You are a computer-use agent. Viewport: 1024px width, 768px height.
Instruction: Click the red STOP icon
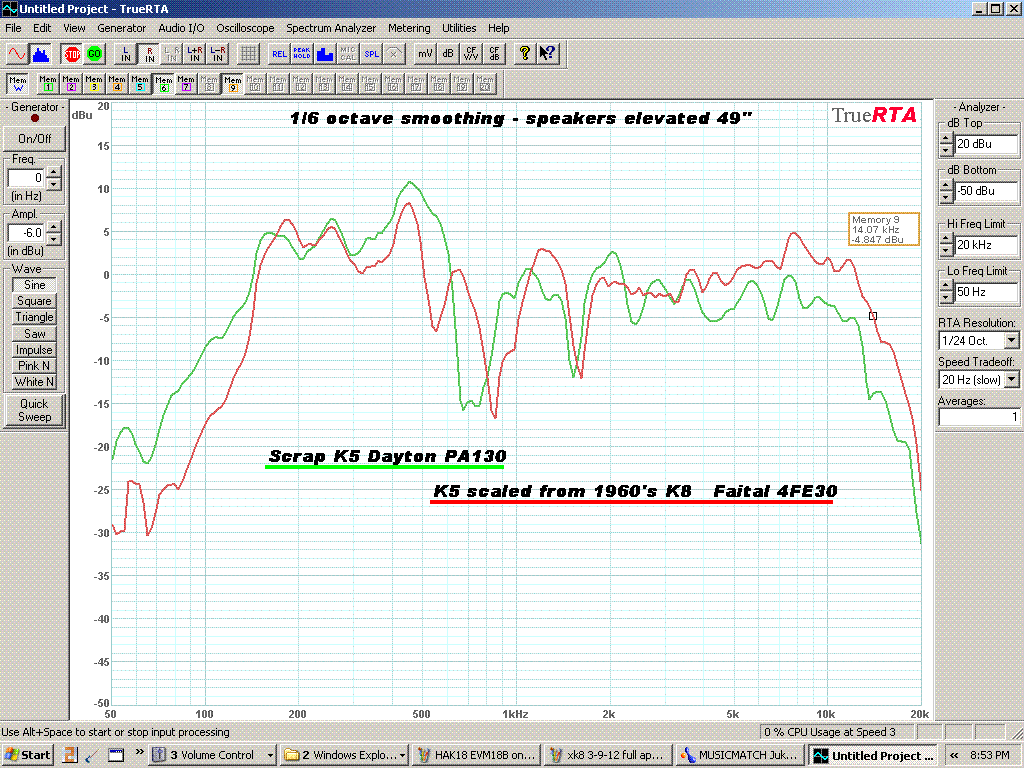[x=72, y=54]
